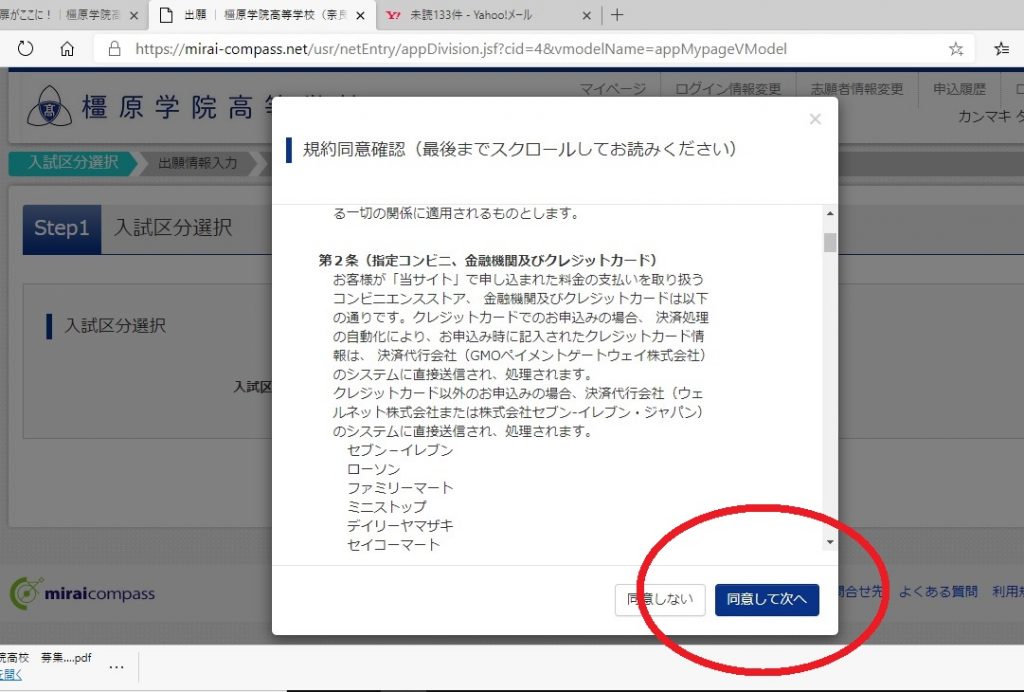Open 申込履歴 in the top navigation
The width and height of the screenshot is (1024, 692).
point(959,89)
